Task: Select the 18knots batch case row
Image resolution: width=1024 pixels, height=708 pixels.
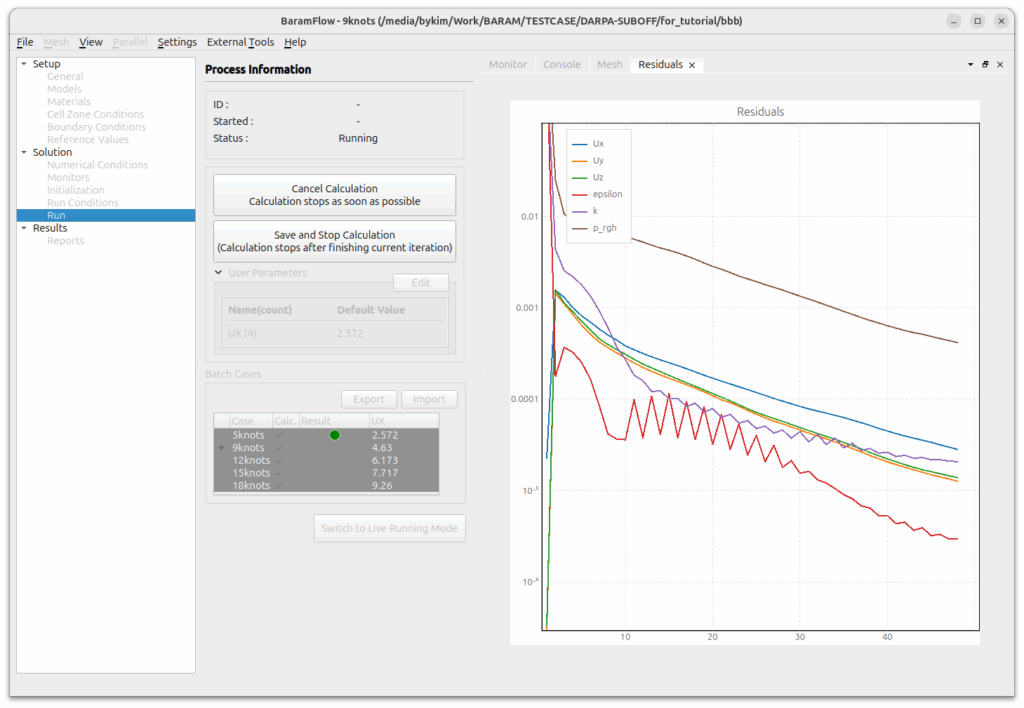Action: (326, 485)
